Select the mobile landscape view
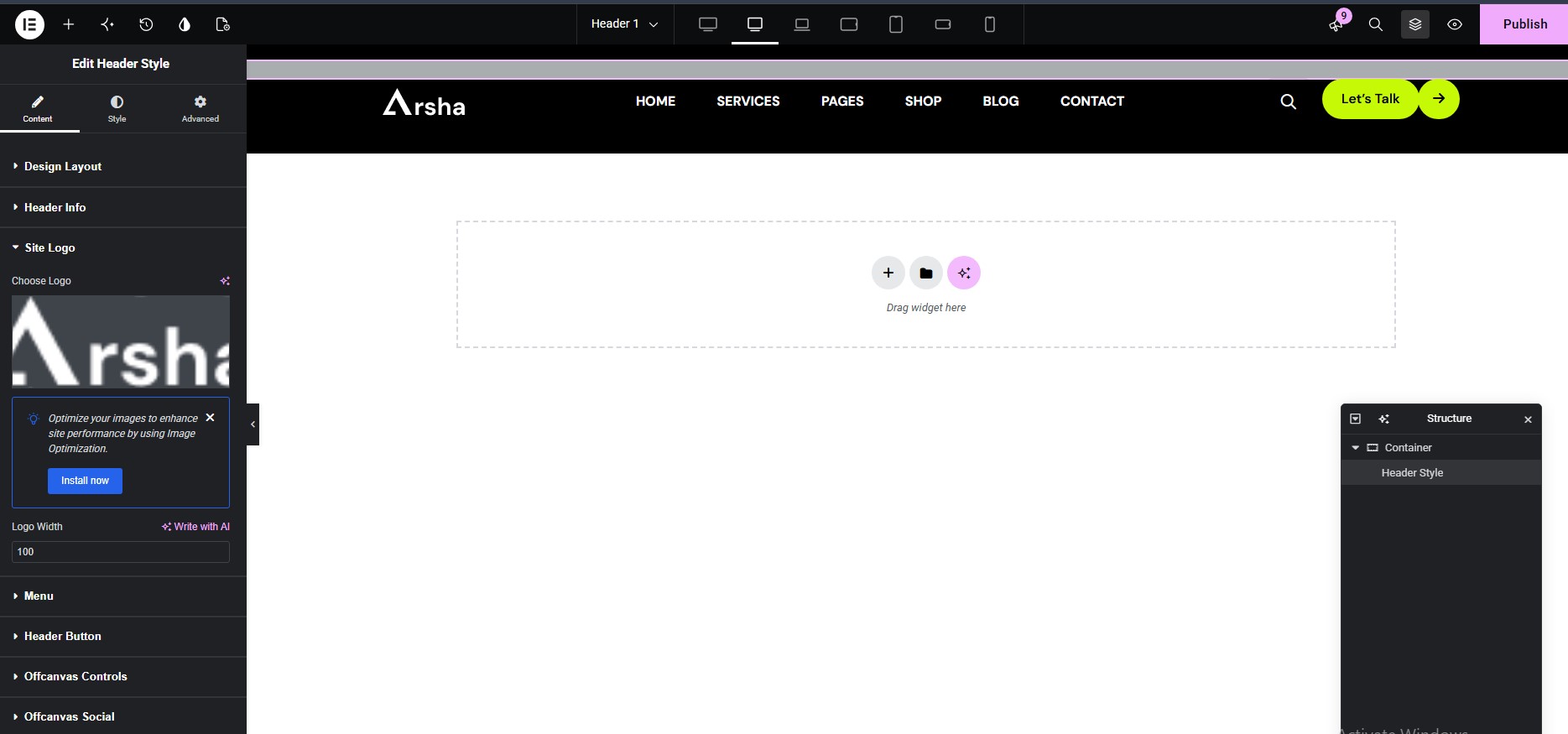 coord(943,24)
